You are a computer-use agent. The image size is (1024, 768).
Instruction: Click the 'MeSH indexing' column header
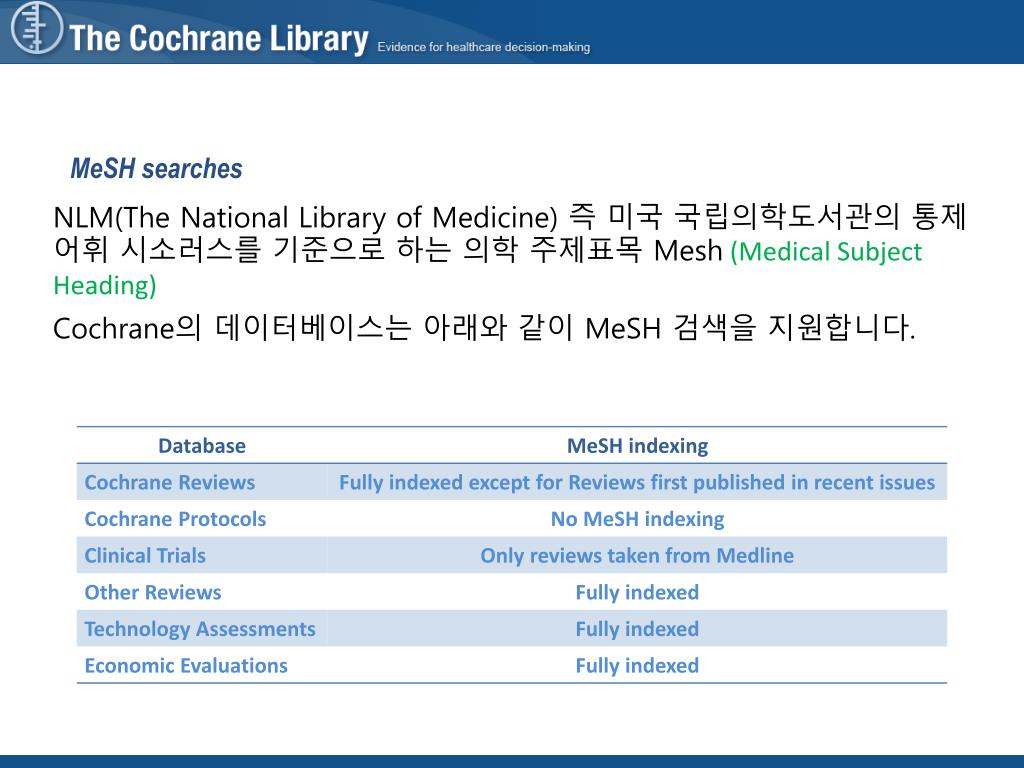637,445
